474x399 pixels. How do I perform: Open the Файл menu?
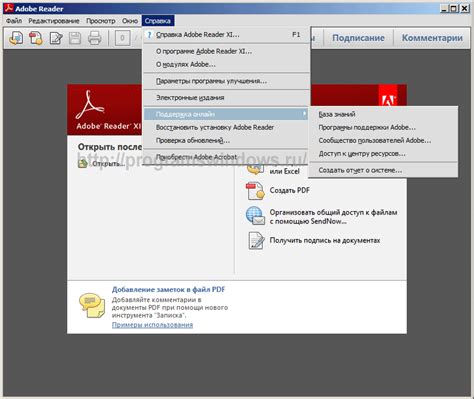pos(14,21)
